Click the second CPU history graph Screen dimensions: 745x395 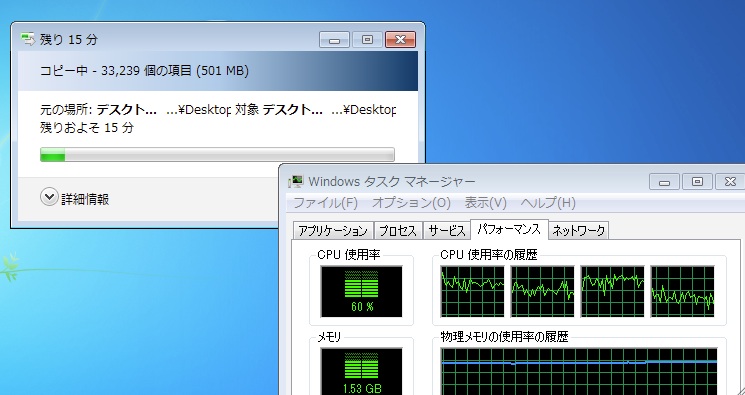point(542,291)
